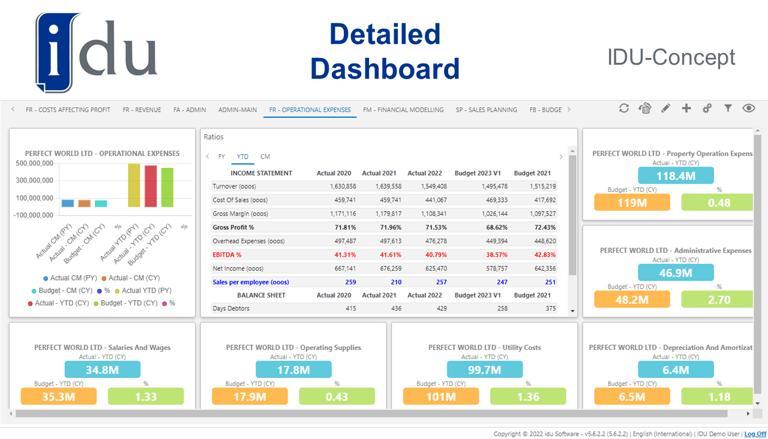This screenshot has height=439, width=768.
Task: Click the IDU logo
Action: [x=96, y=52]
